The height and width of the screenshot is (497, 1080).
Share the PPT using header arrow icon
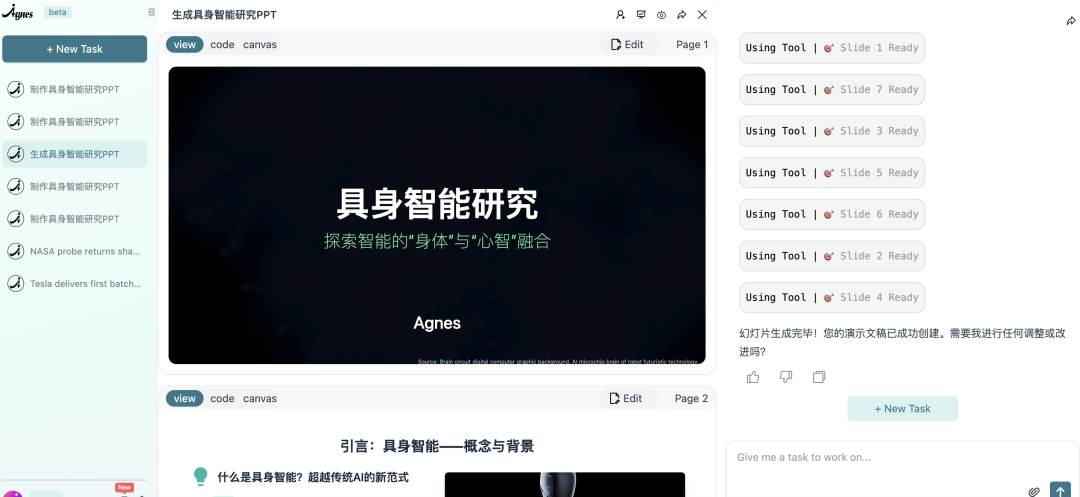point(682,14)
